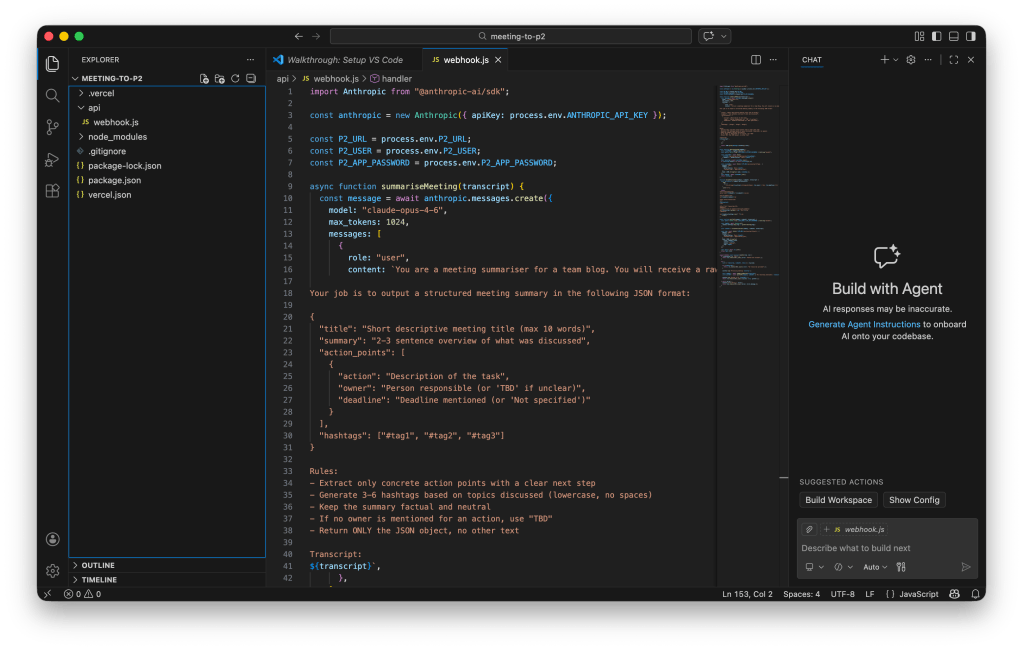Collapse all folders in Explorer
The height and width of the screenshot is (650, 1023).
point(251,78)
